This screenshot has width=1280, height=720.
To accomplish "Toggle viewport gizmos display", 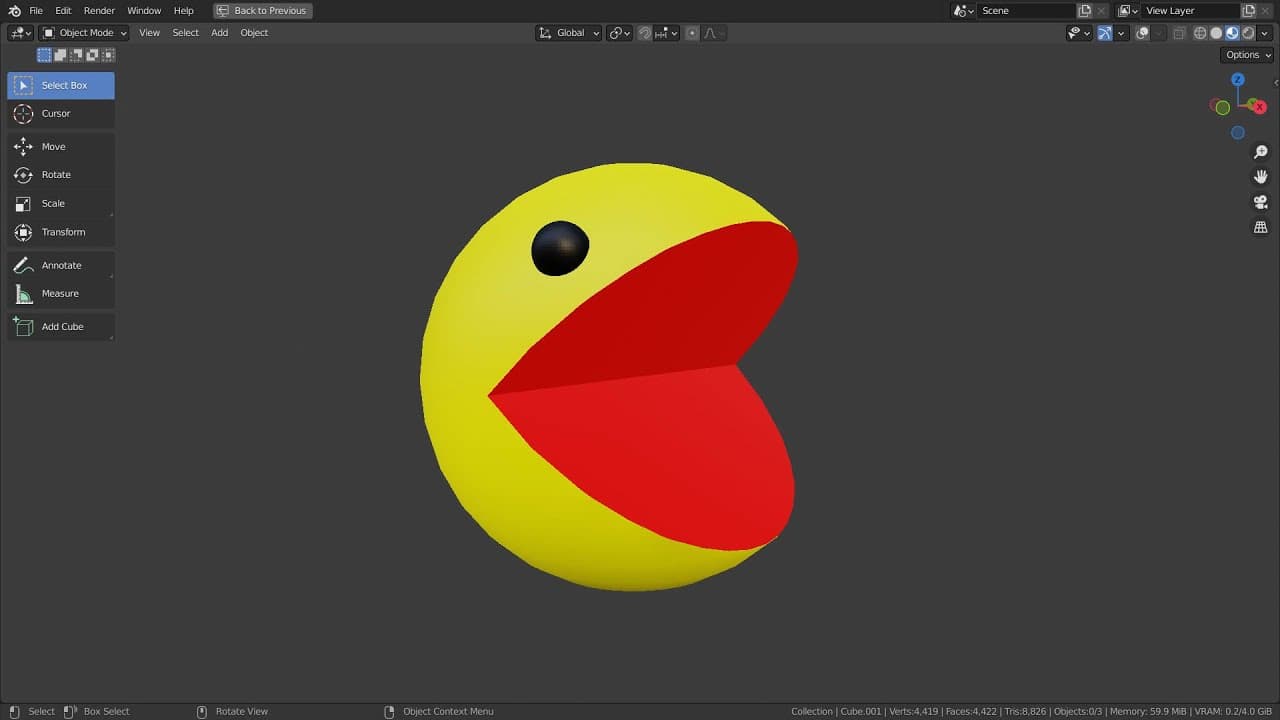I will tap(1105, 33).
